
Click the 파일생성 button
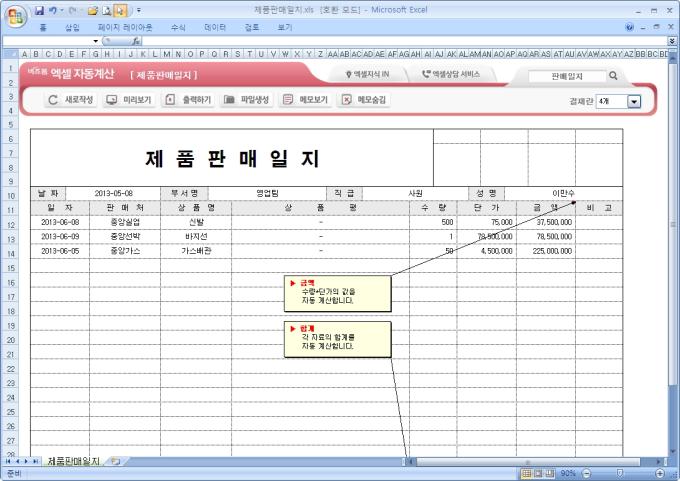click(x=246, y=100)
